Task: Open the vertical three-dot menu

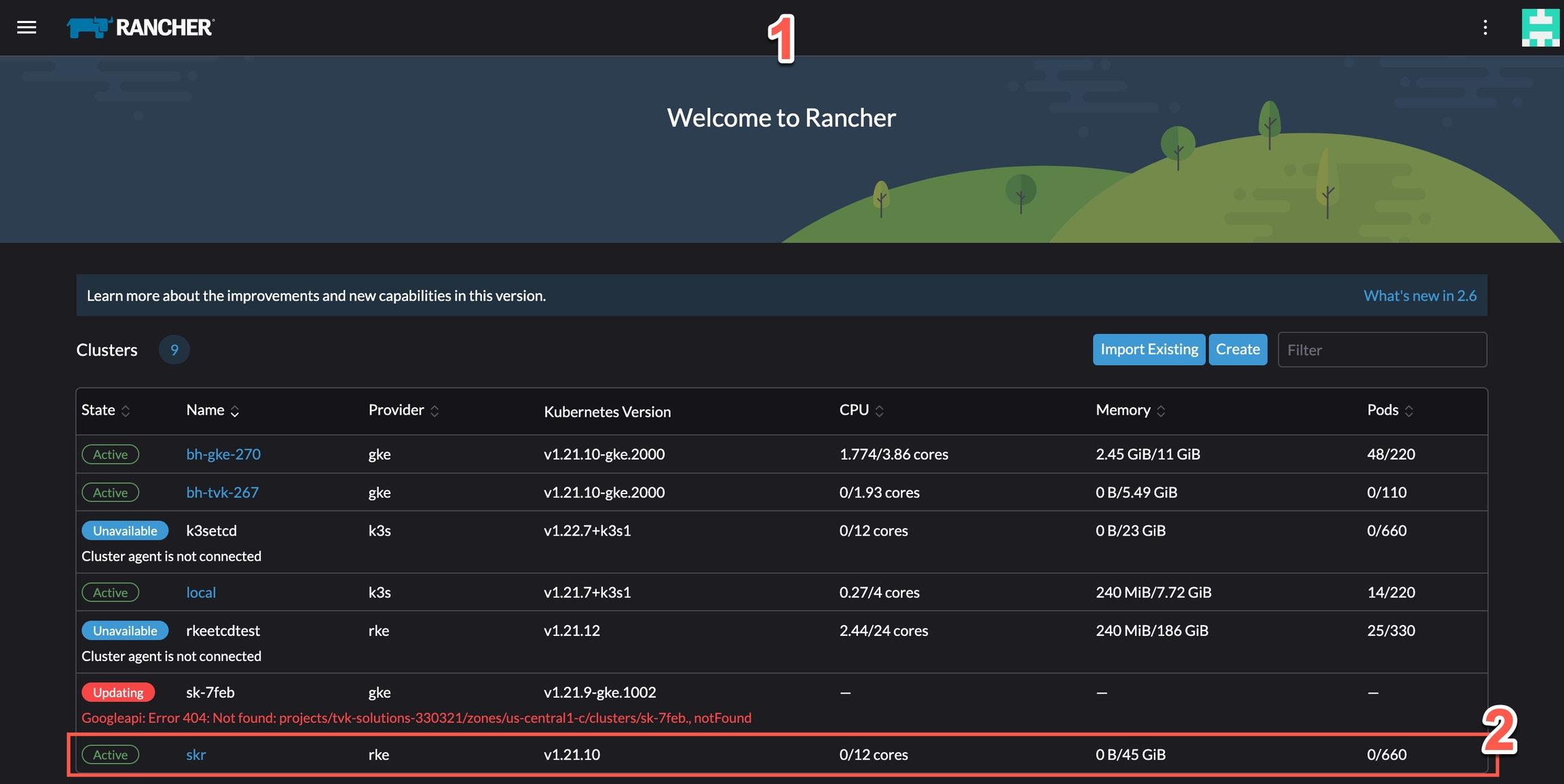Action: tap(1485, 27)
